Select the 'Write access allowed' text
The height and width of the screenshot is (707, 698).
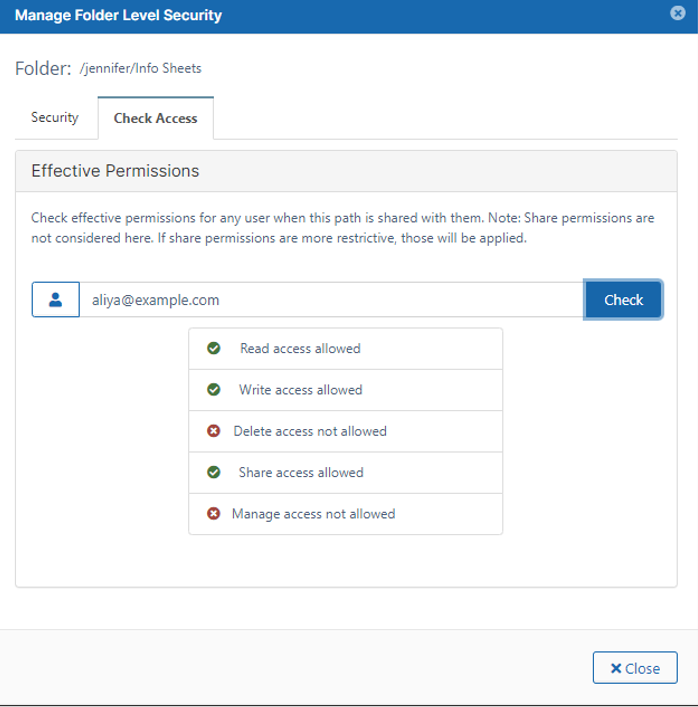click(300, 390)
